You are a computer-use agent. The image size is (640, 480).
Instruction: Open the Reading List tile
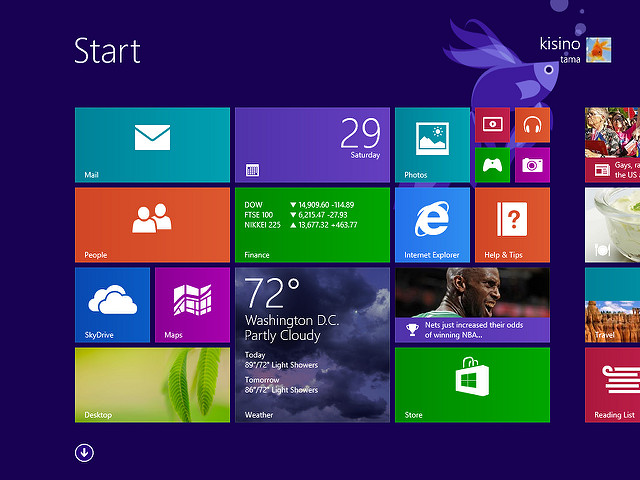612,385
